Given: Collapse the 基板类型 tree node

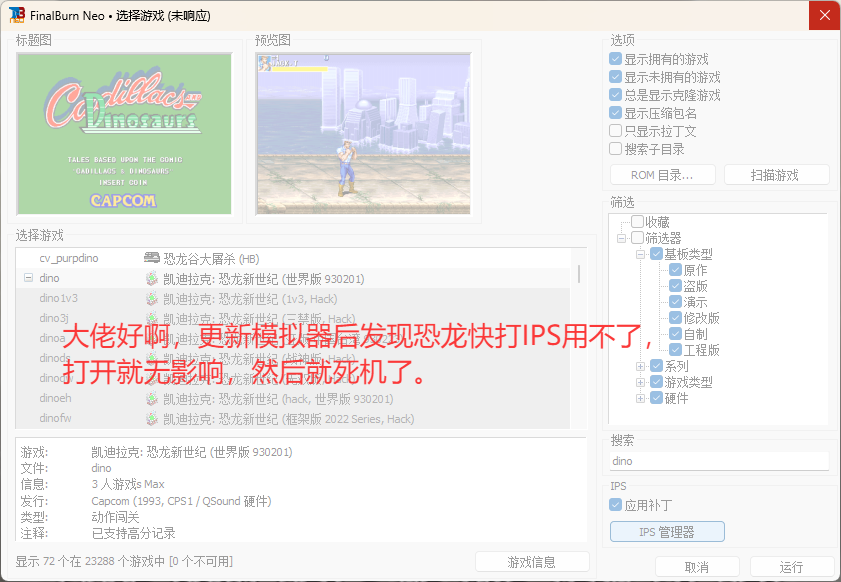Looking at the screenshot, I should click(640, 254).
